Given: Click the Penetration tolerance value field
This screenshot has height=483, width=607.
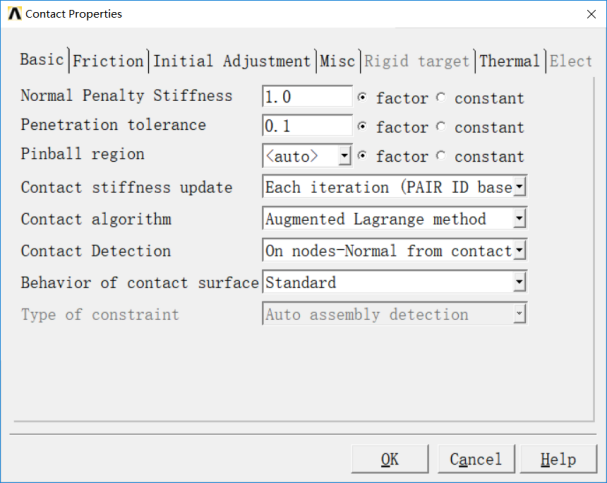Looking at the screenshot, I should (306, 127).
